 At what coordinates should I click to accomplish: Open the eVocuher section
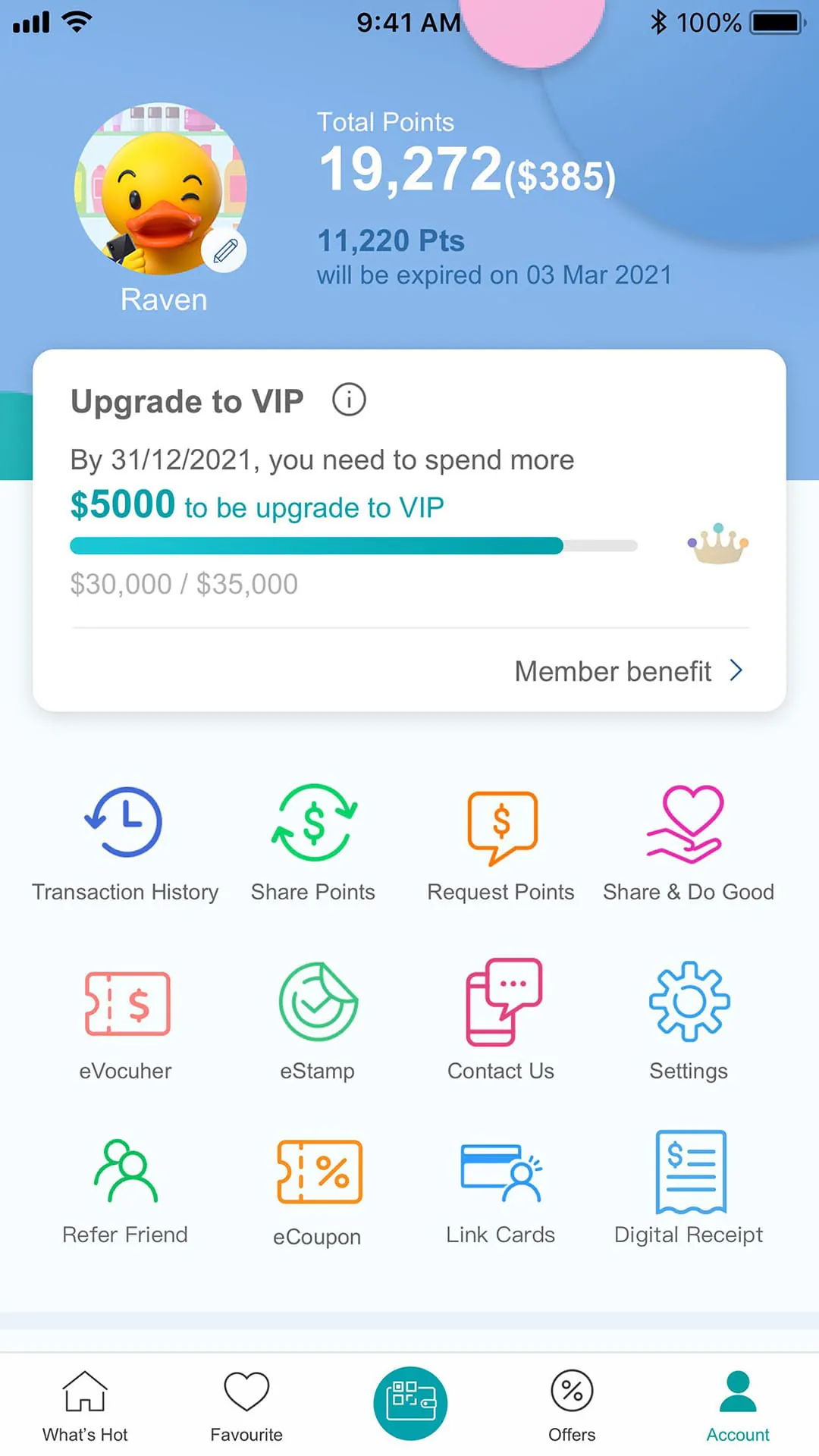125,1003
